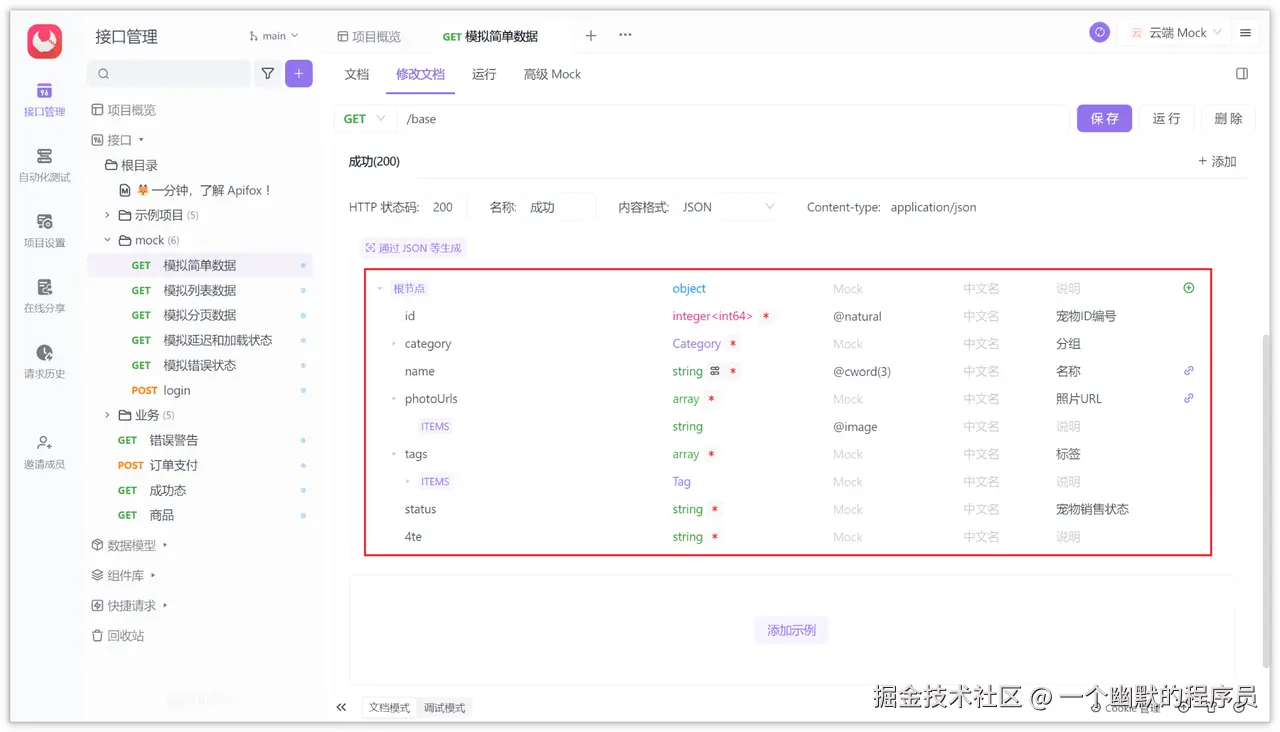Collapse the 根节点 schema node
This screenshot has width=1280, height=732.
click(x=380, y=289)
